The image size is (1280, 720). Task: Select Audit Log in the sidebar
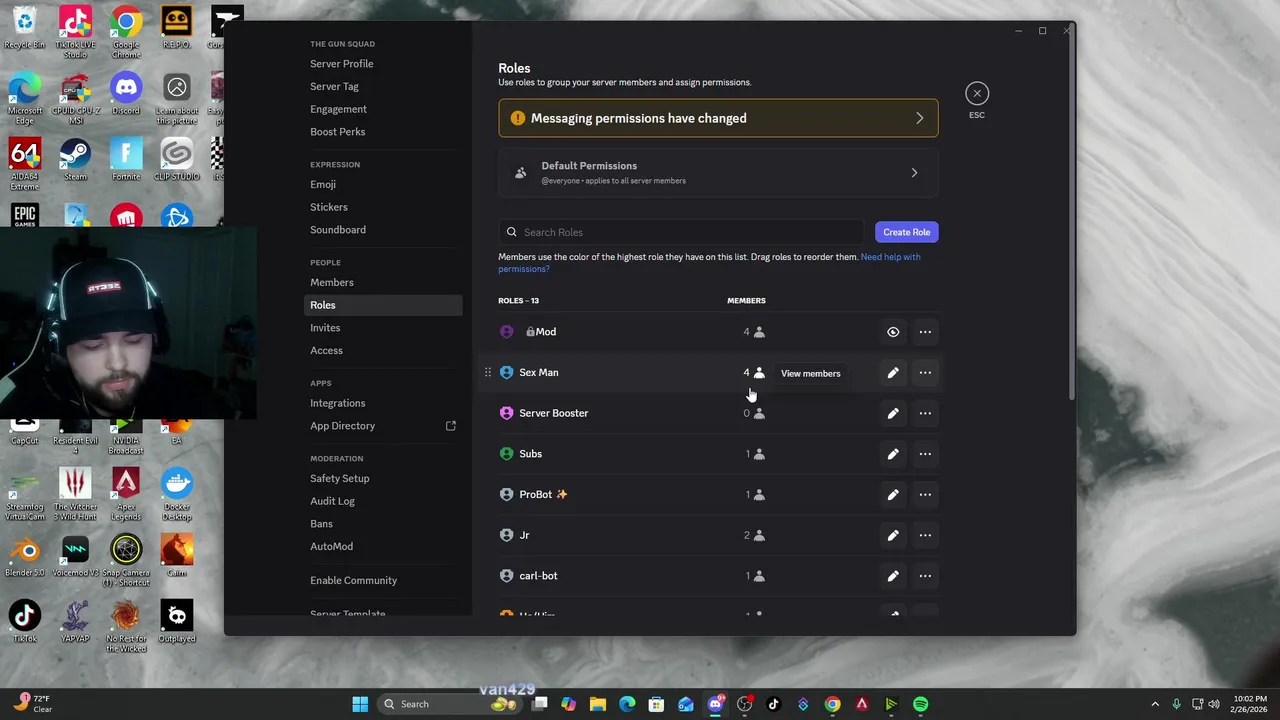click(x=332, y=501)
